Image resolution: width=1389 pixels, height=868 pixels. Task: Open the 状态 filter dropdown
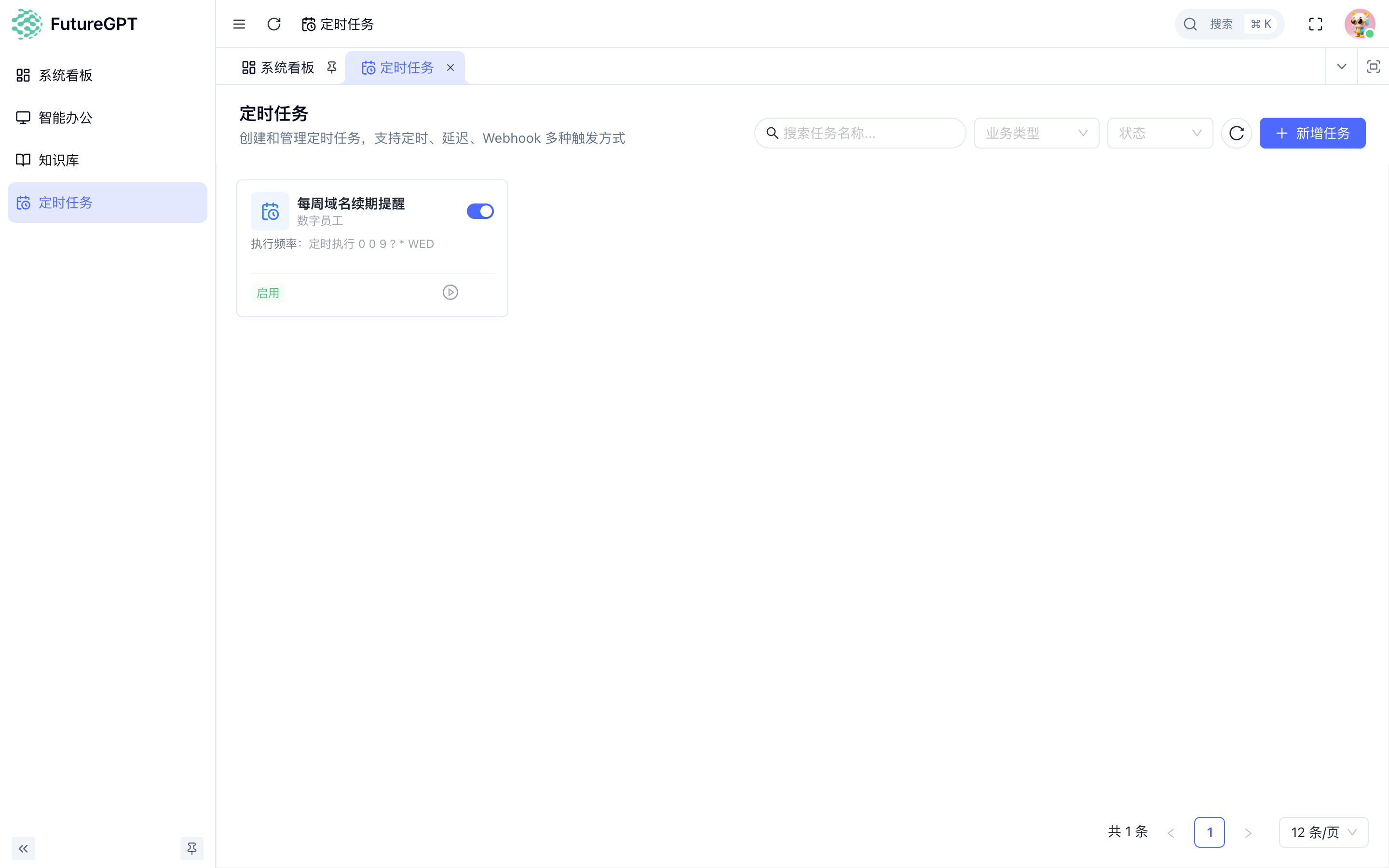[x=1159, y=133]
